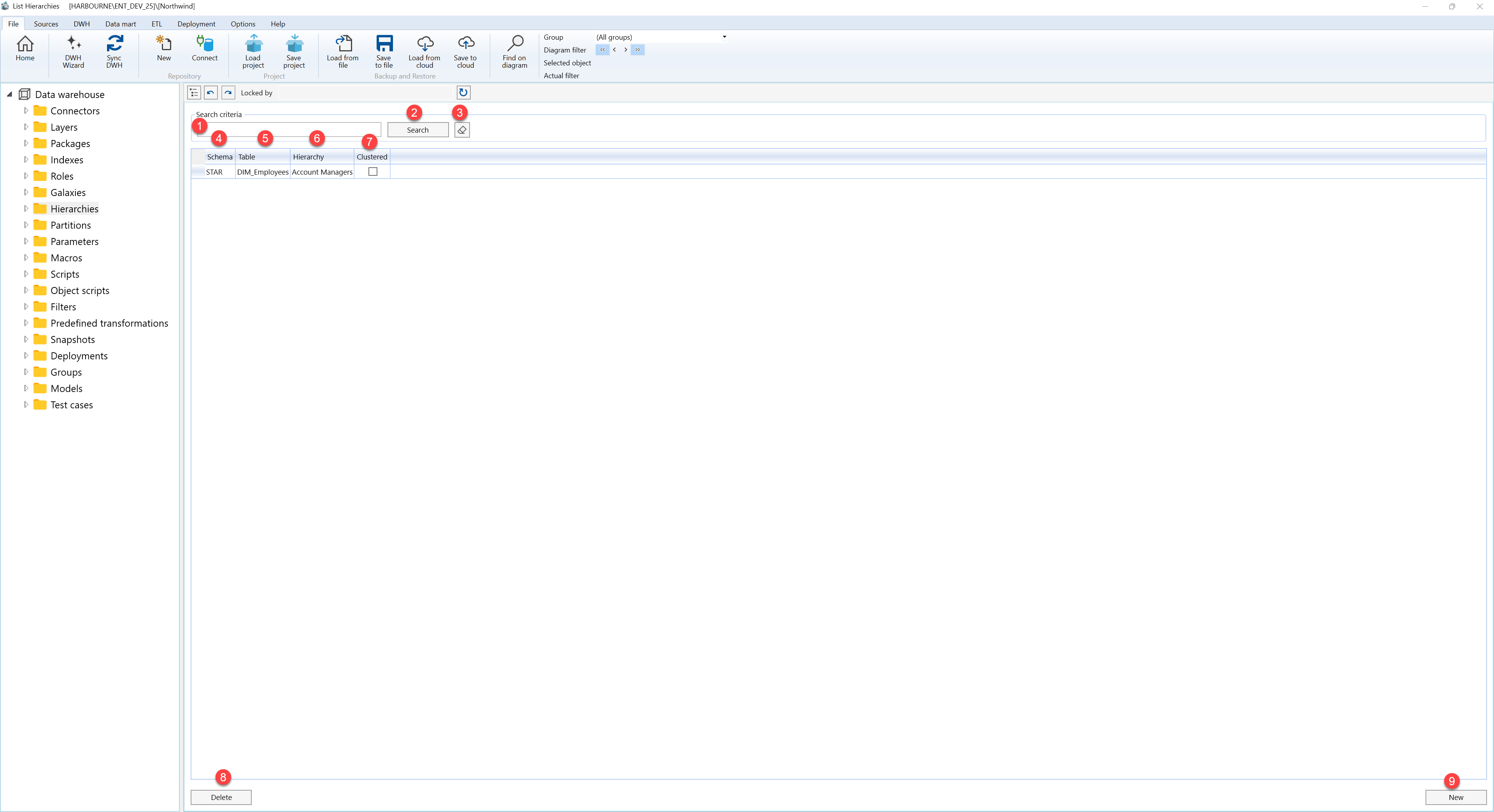Click the Delete button

pyautogui.click(x=221, y=797)
